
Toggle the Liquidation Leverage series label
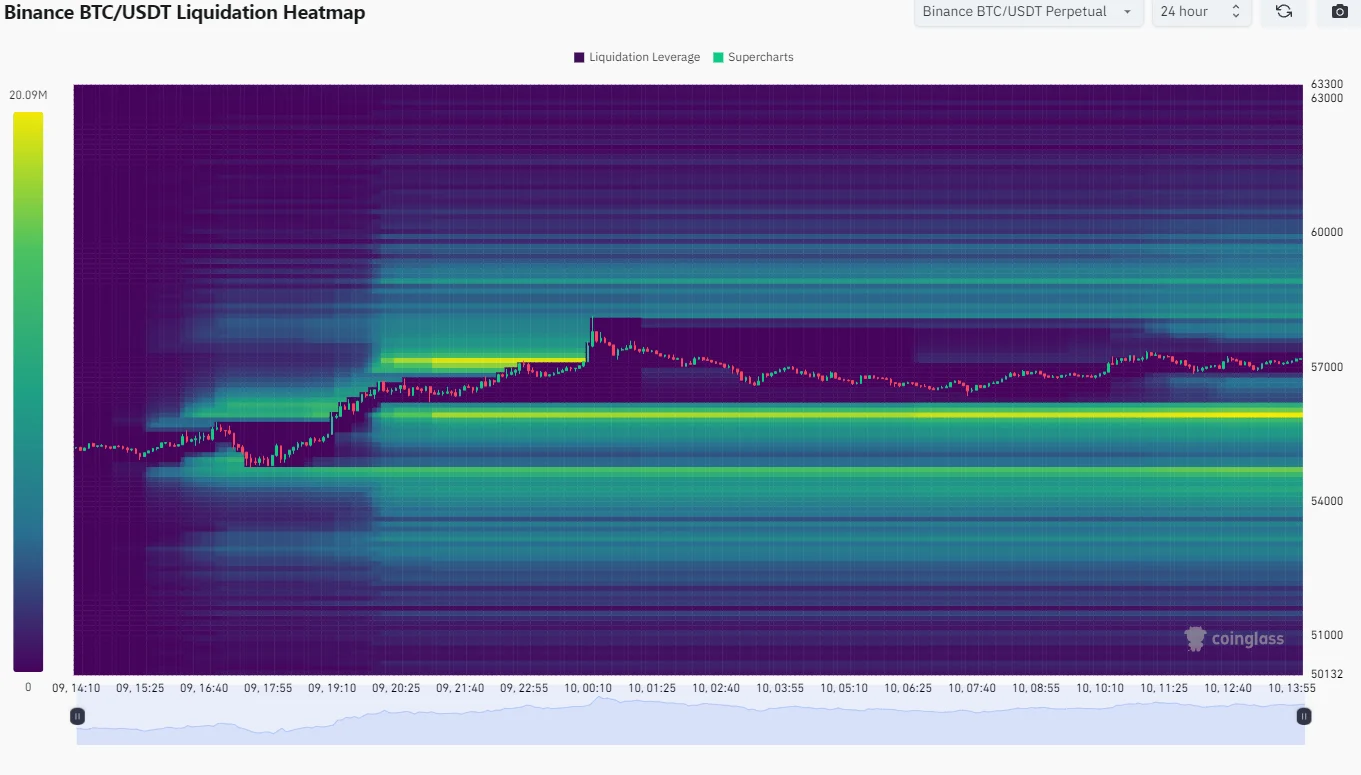click(644, 57)
